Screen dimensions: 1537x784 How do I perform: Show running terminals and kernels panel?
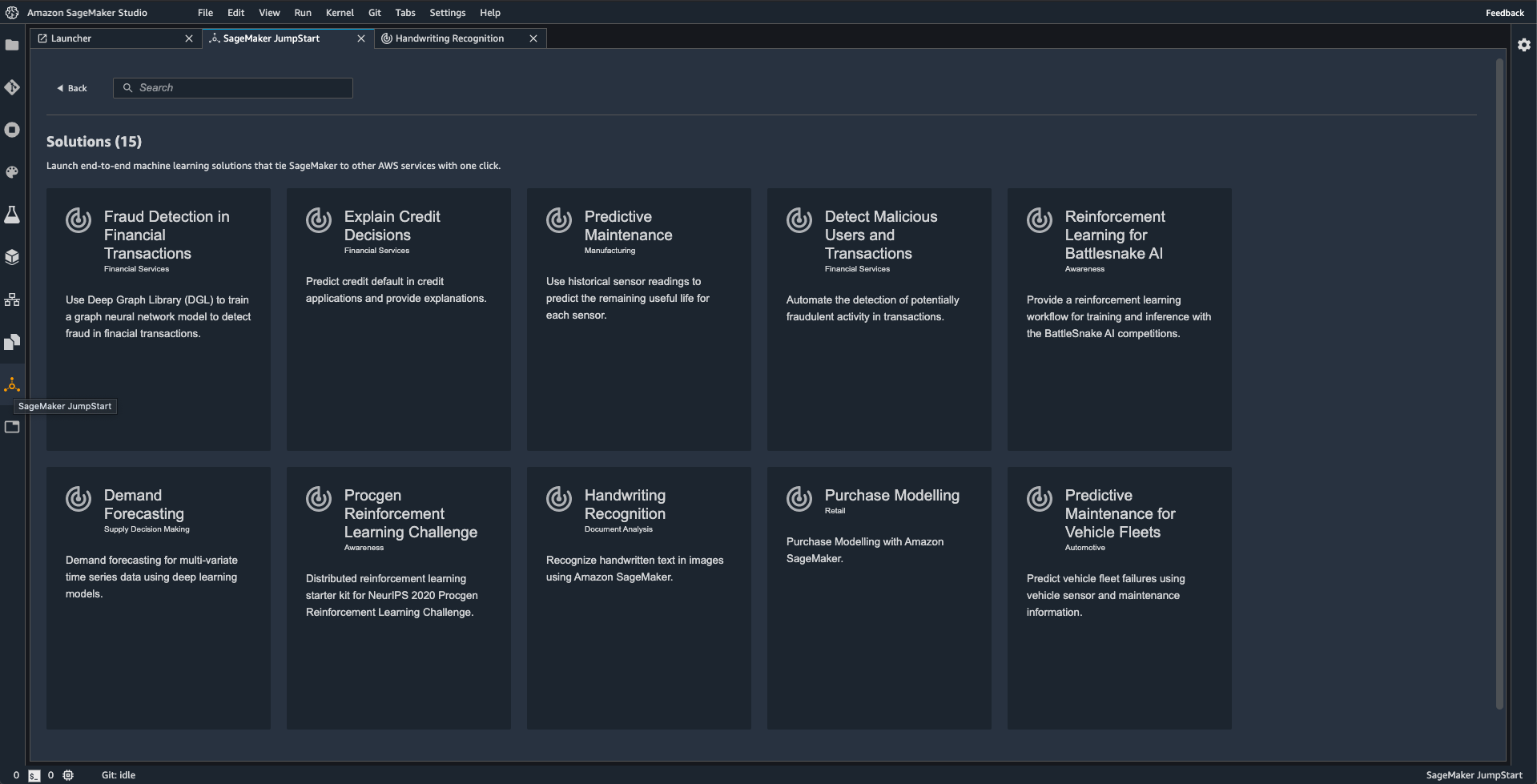(x=12, y=130)
